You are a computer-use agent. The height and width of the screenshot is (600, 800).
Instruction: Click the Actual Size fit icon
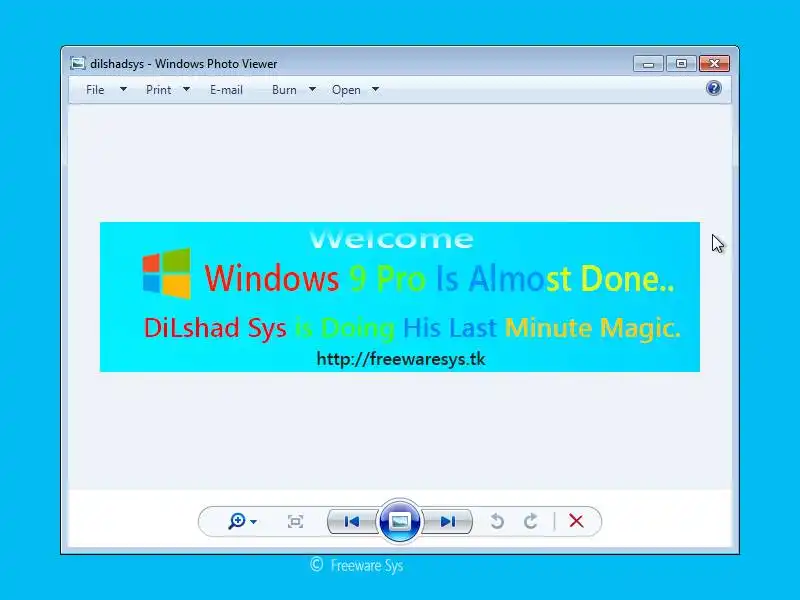(295, 521)
